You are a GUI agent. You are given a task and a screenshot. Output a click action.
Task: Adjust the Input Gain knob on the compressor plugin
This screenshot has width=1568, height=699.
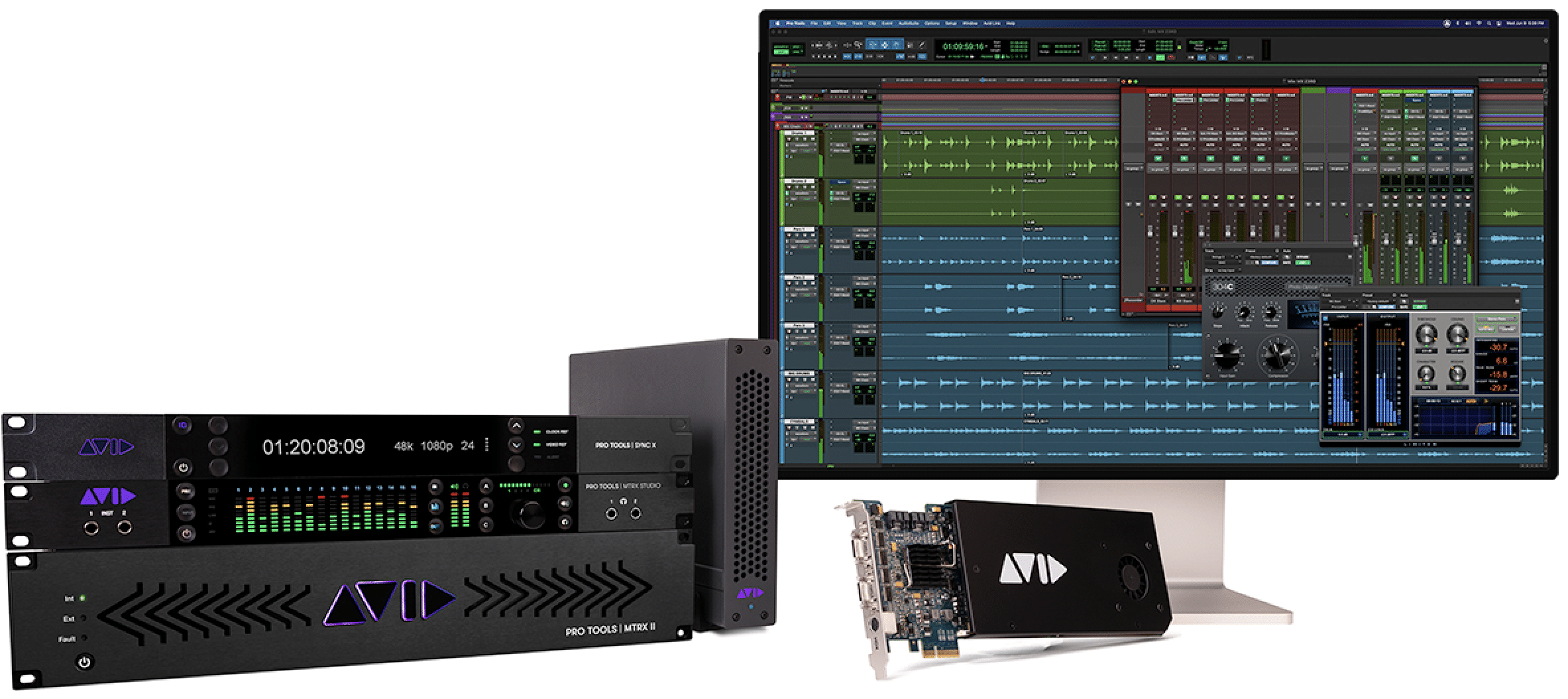(x=1227, y=355)
